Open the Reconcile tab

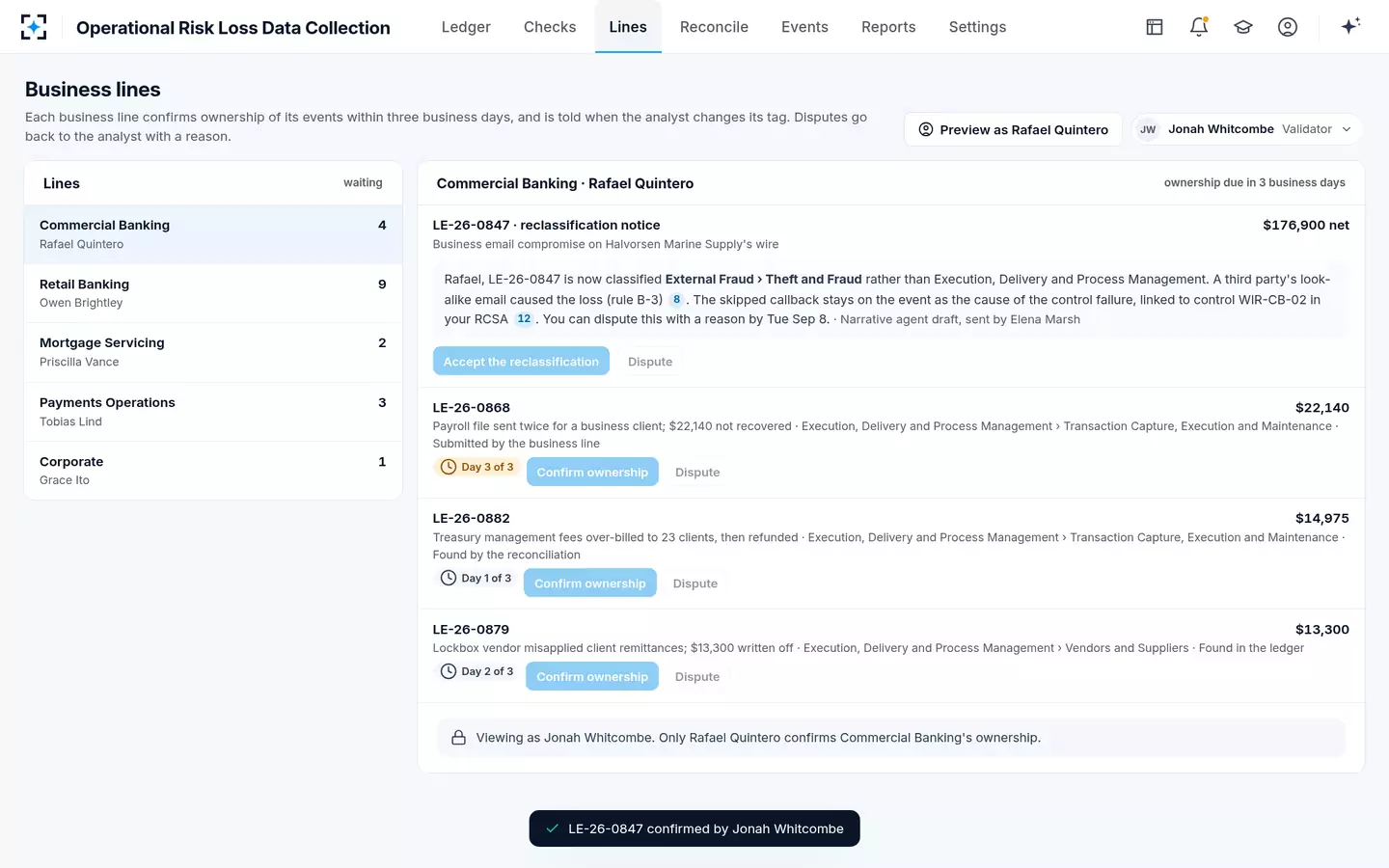click(x=714, y=27)
